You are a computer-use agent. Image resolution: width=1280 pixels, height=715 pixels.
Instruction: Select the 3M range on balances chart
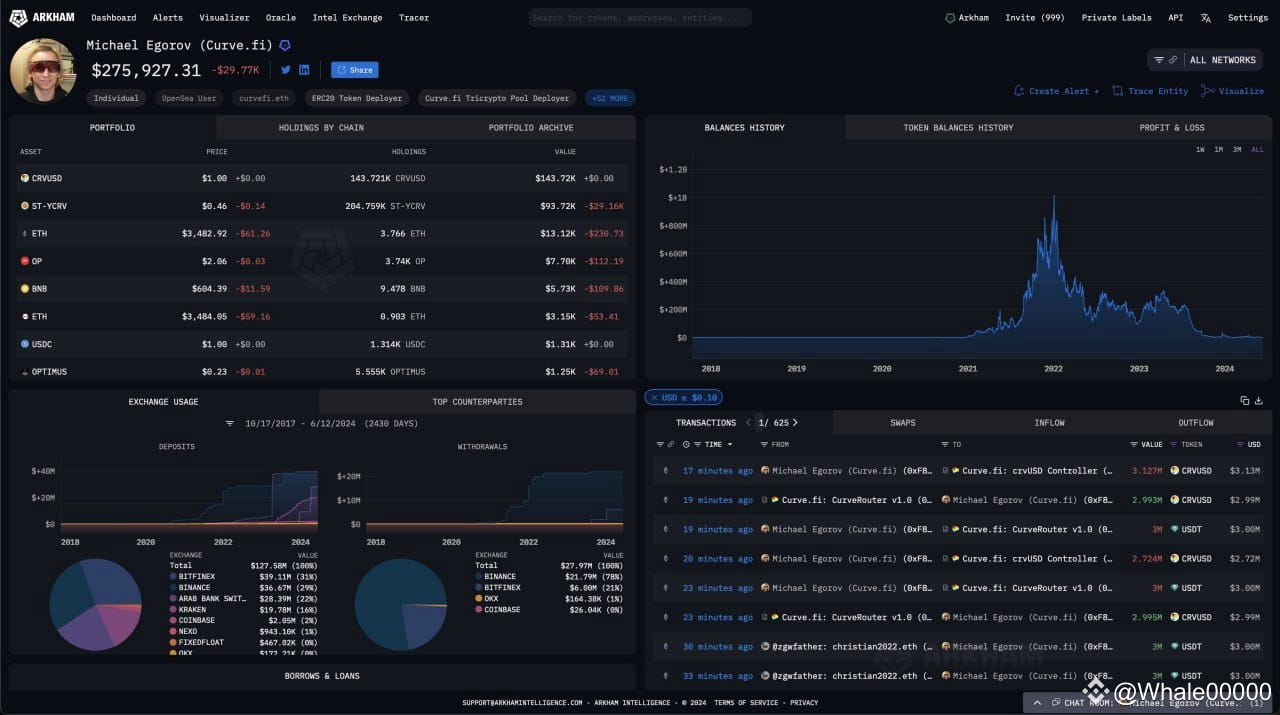point(1237,149)
